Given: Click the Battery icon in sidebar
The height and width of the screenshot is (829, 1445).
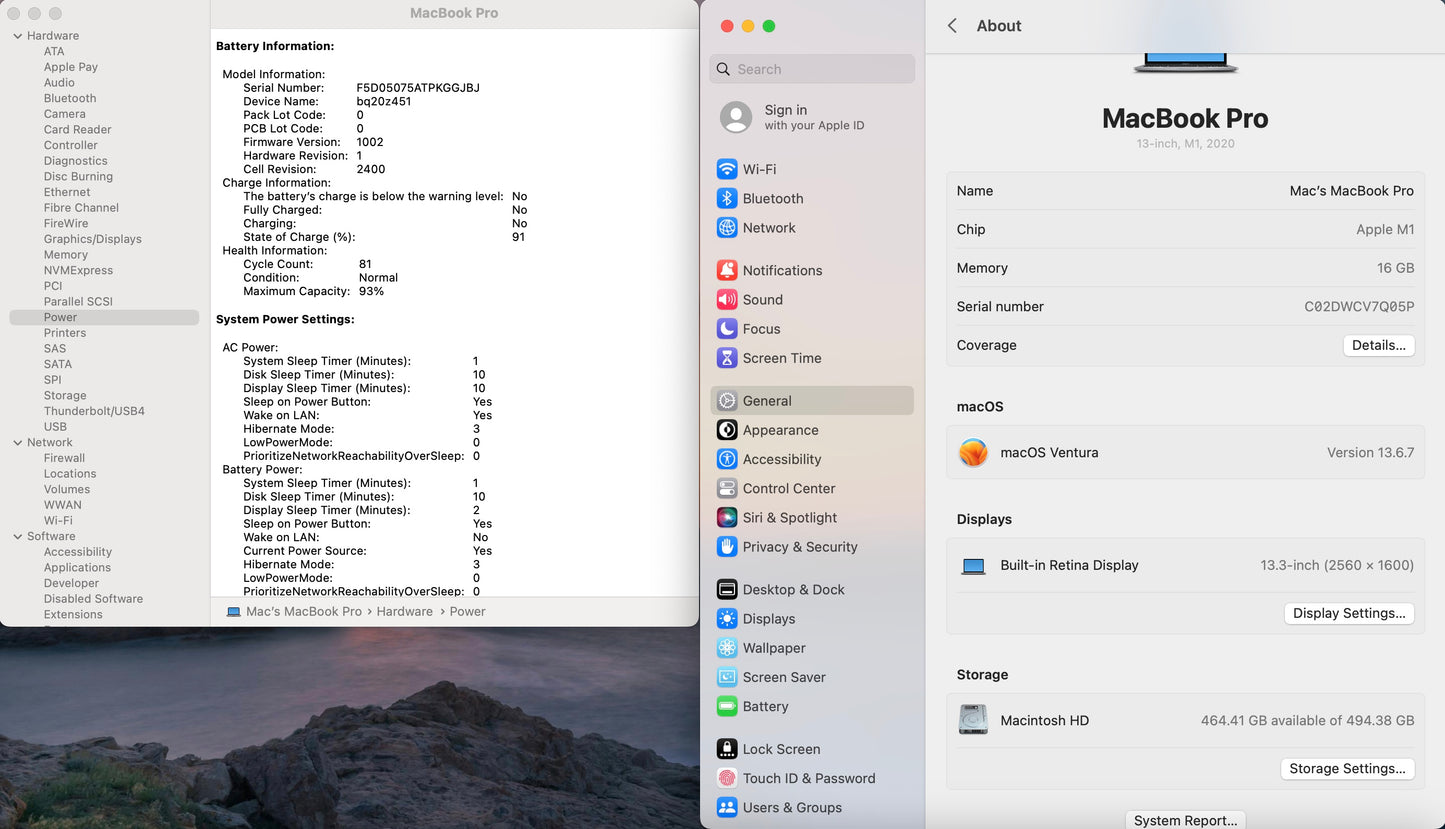Looking at the screenshot, I should 727,707.
